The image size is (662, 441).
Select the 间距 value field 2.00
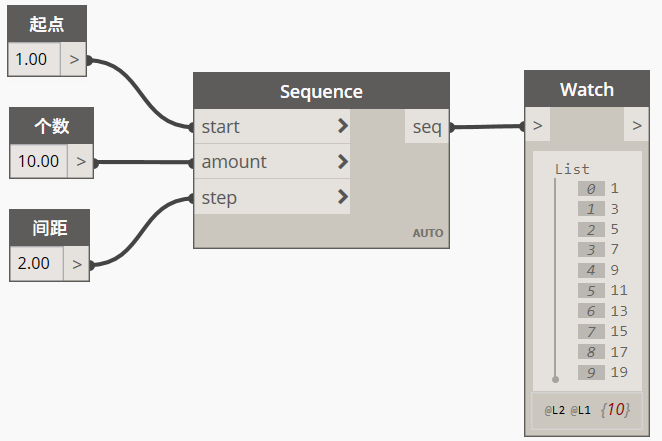click(37, 264)
